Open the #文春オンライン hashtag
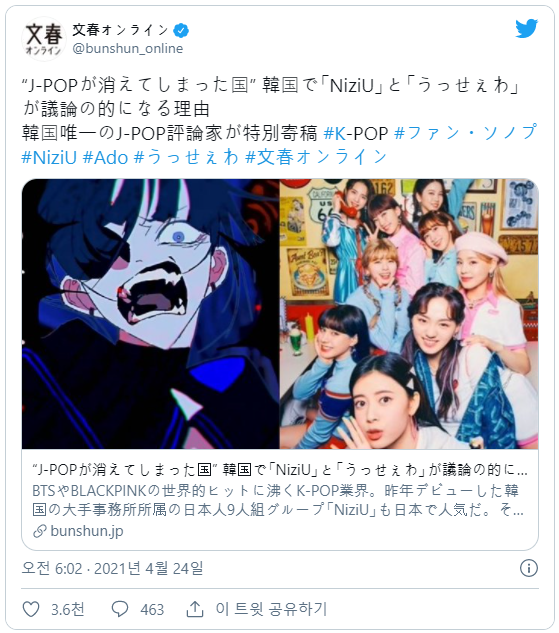Viewport: 559px width, 633px height. [x=316, y=157]
